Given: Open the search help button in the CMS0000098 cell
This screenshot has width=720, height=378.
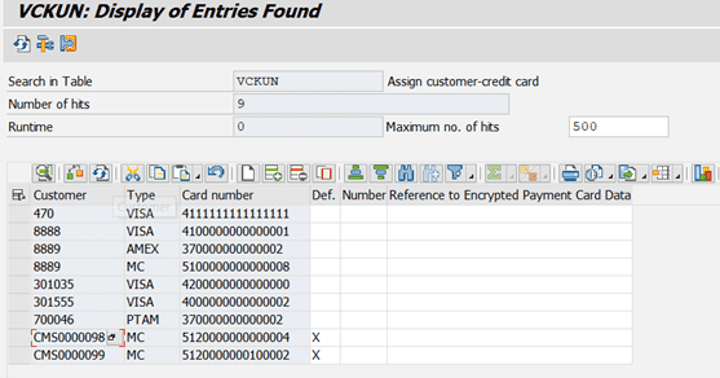Looking at the screenshot, I should [113, 338].
